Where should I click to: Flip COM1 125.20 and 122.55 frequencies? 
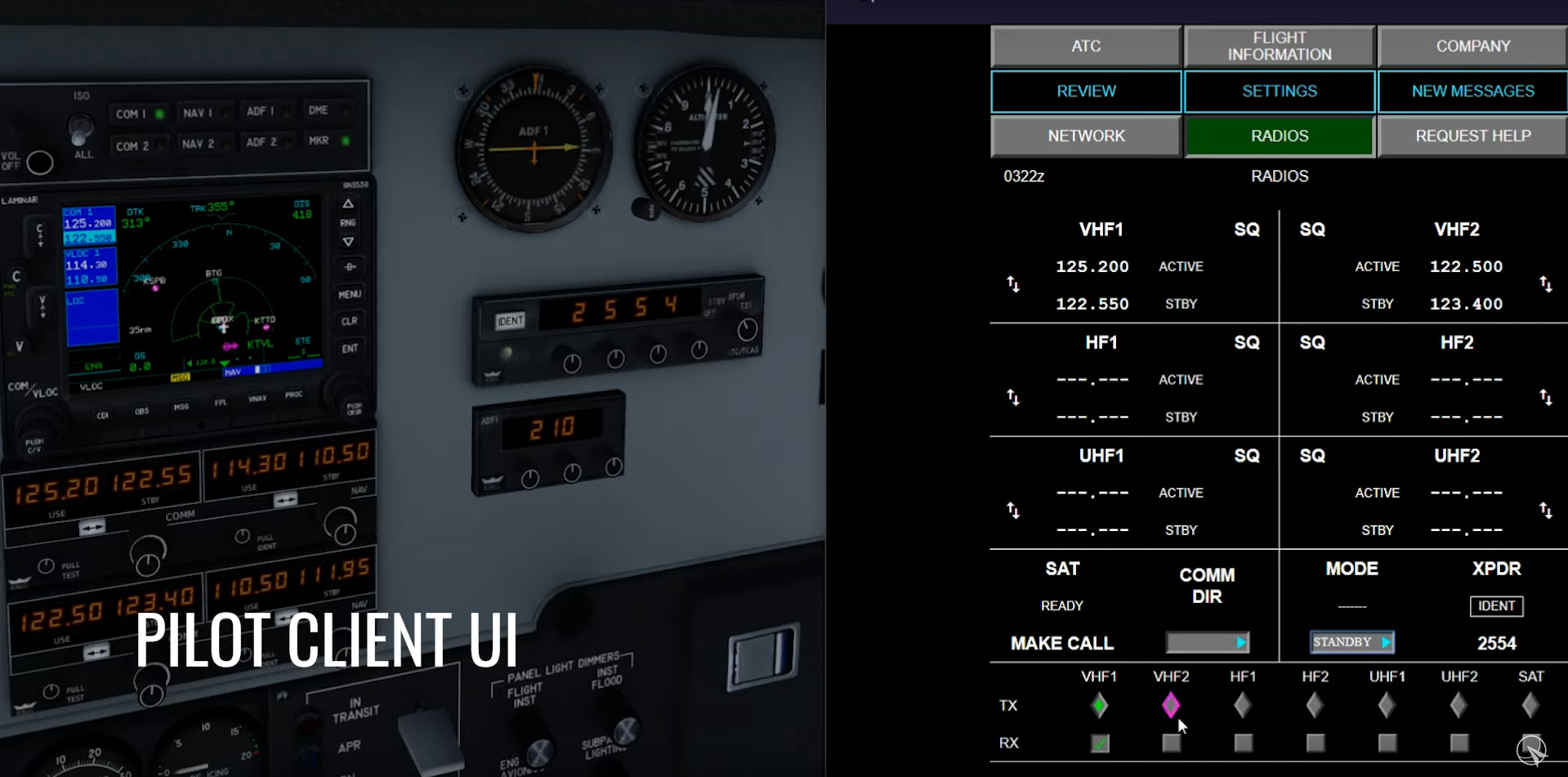(92, 528)
